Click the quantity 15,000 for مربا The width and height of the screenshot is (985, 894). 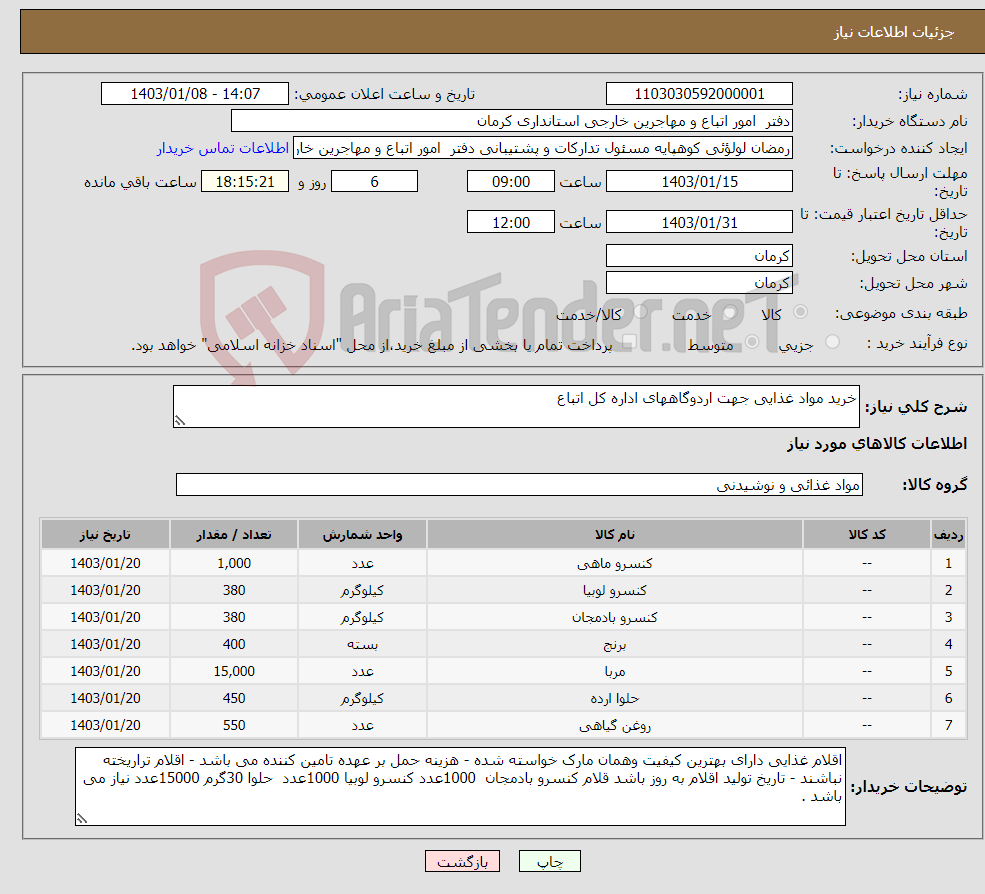pyautogui.click(x=234, y=672)
